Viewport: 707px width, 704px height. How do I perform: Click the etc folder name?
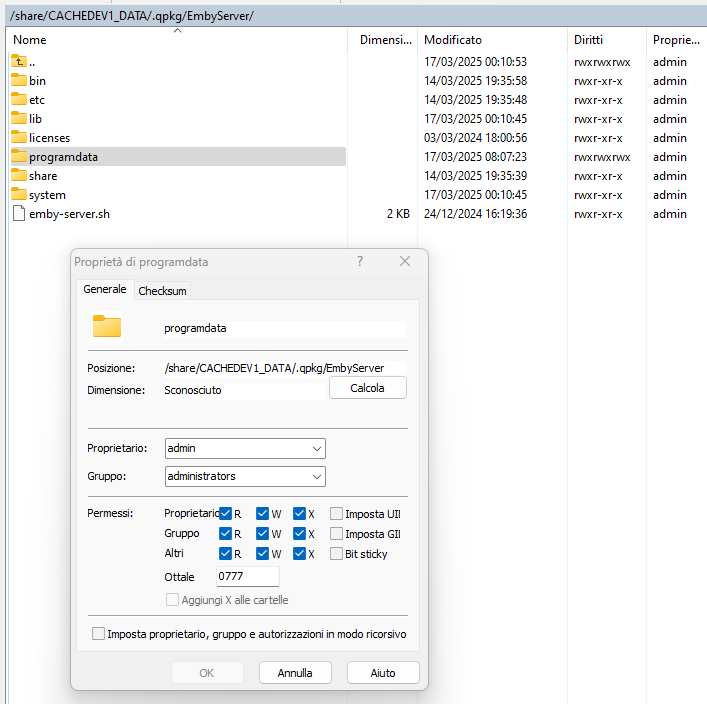pyautogui.click(x=37, y=100)
